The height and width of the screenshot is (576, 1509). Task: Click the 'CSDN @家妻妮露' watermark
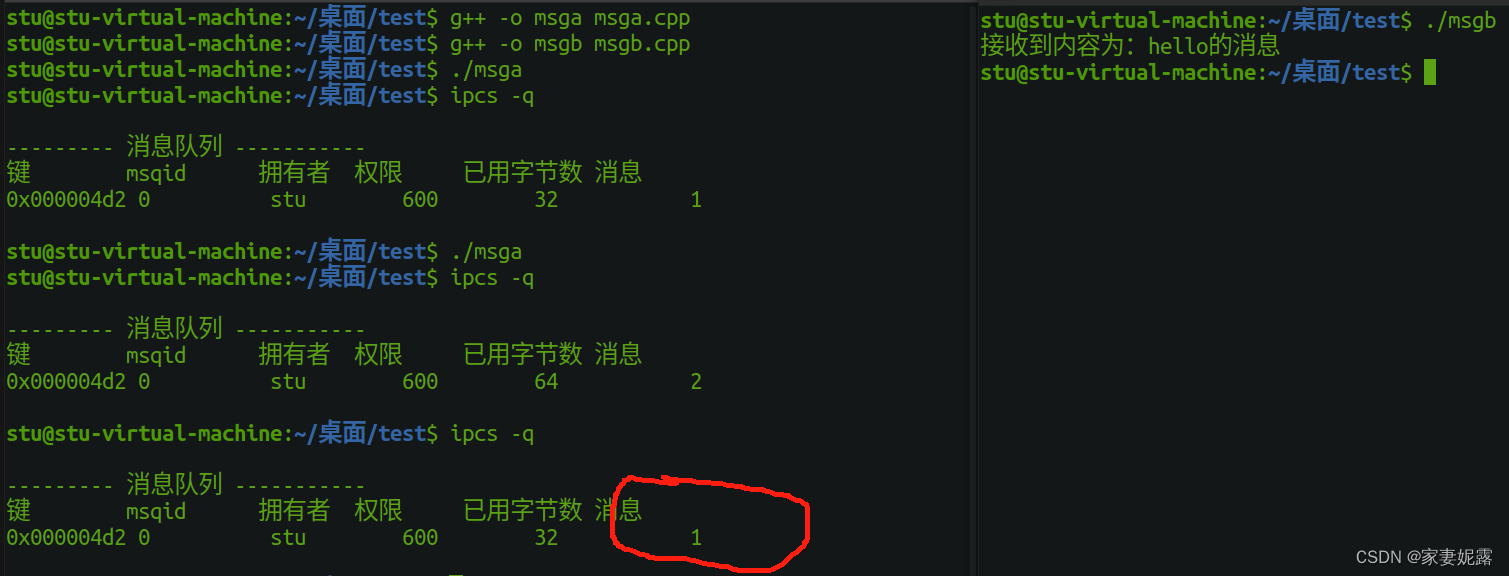1424,557
